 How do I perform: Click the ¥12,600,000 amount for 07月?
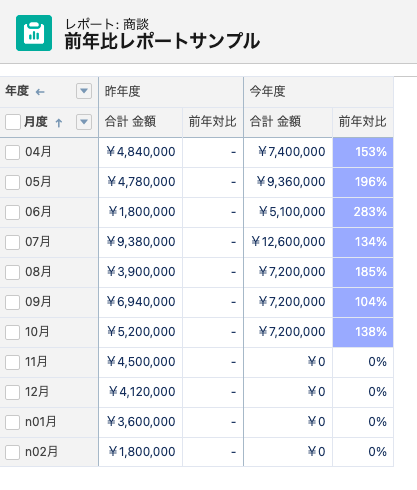point(288,242)
